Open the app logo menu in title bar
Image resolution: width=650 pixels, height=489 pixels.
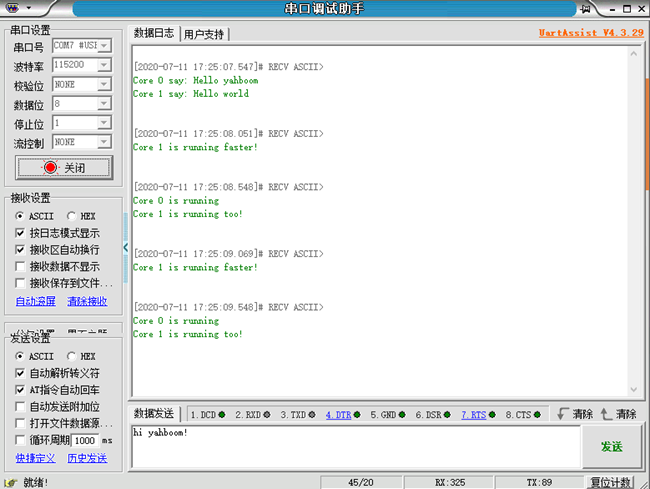(13, 8)
